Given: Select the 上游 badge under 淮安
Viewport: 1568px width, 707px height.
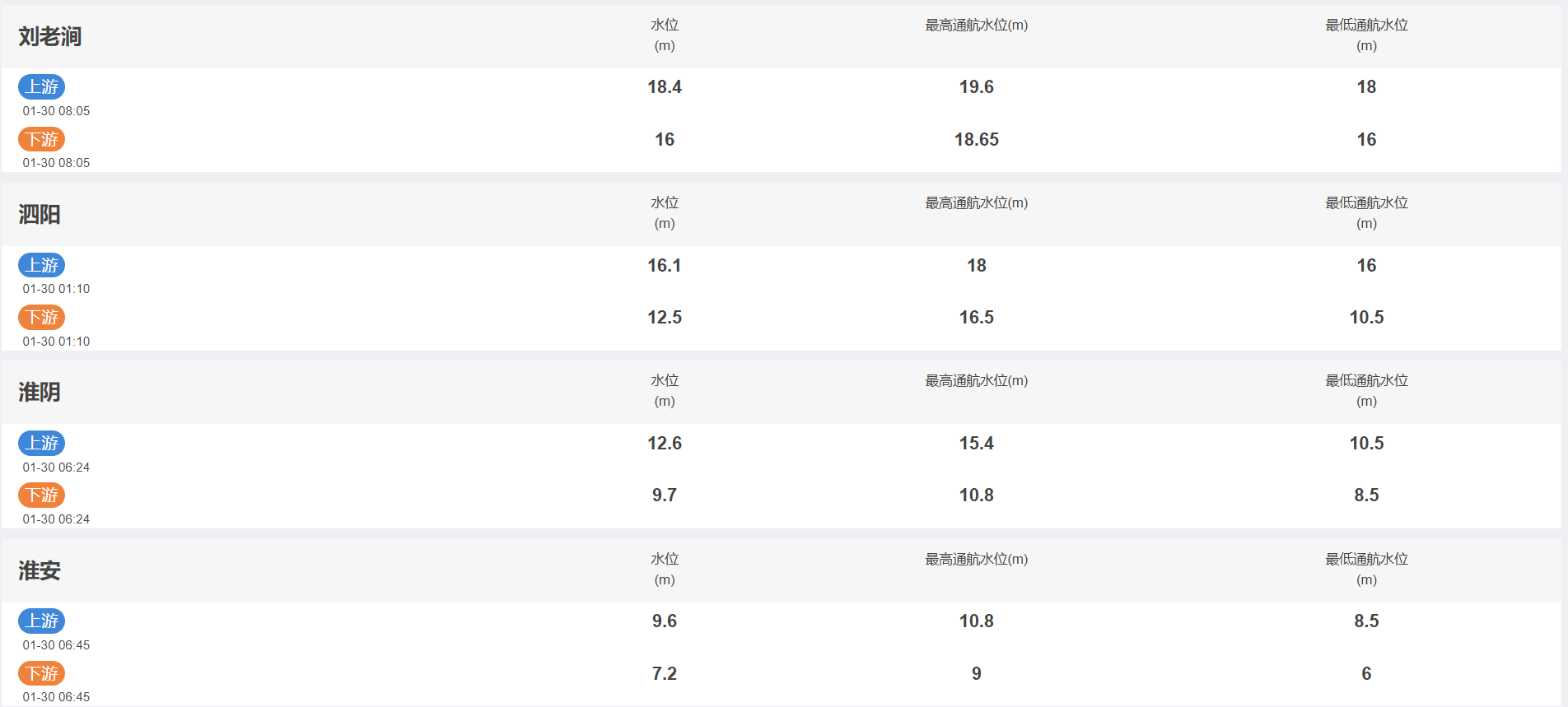Looking at the screenshot, I should tap(42, 621).
